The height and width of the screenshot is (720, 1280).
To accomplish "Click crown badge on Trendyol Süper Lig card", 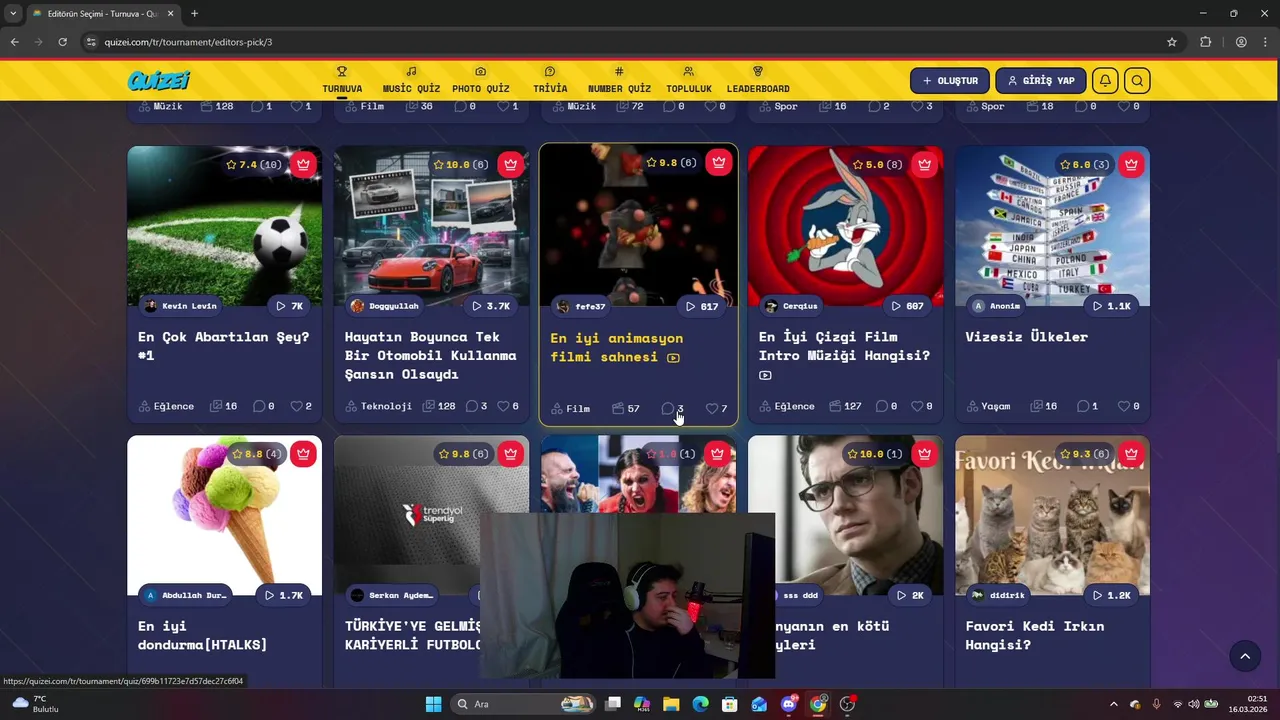I will tap(511, 454).
